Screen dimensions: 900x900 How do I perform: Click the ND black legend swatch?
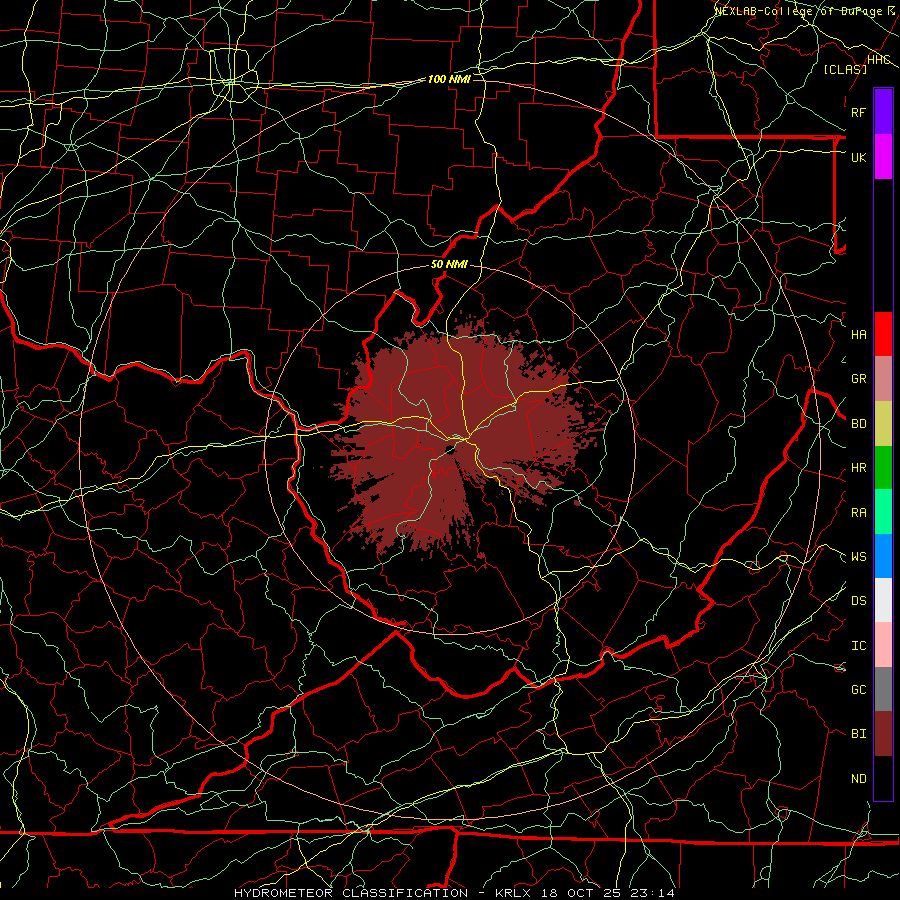[x=883, y=778]
